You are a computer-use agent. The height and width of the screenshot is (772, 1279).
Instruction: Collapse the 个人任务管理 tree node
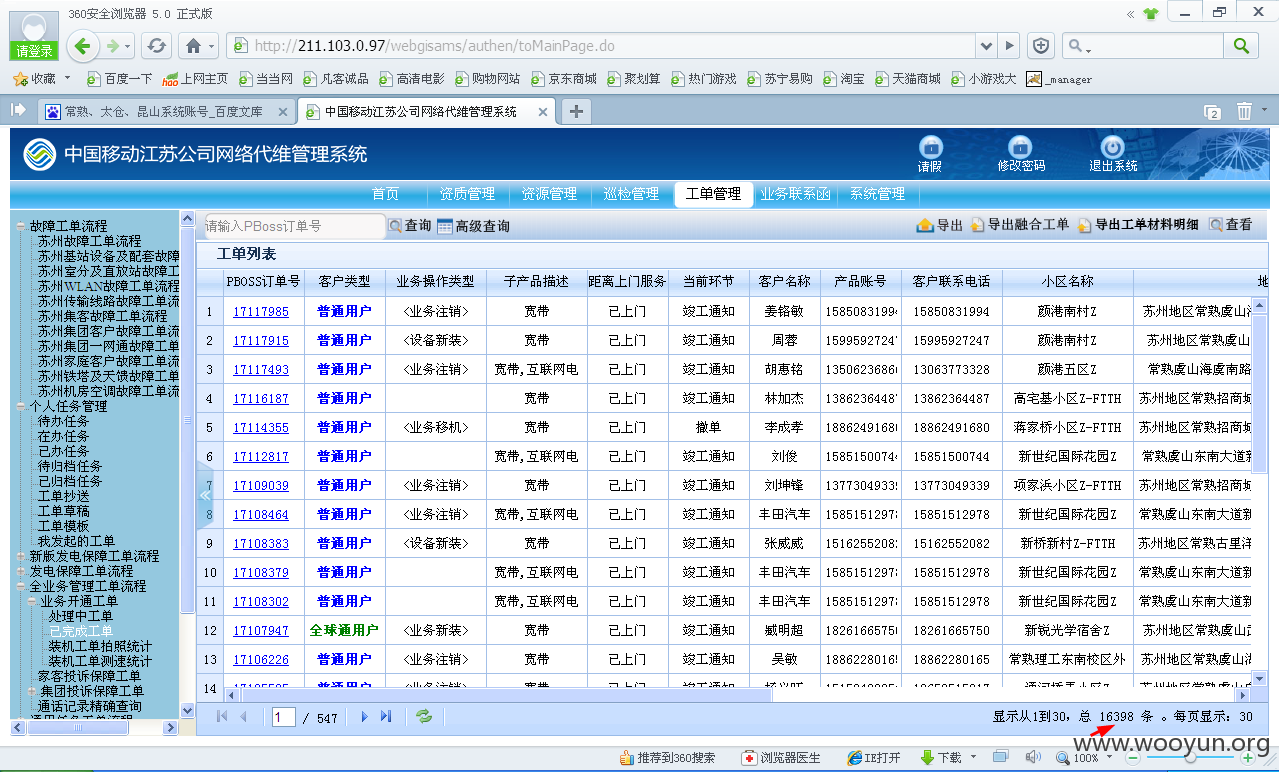pyautogui.click(x=21, y=406)
